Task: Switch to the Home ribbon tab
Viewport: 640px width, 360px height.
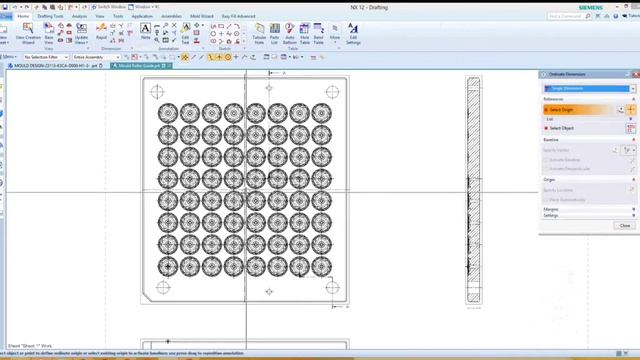Action: point(23,16)
